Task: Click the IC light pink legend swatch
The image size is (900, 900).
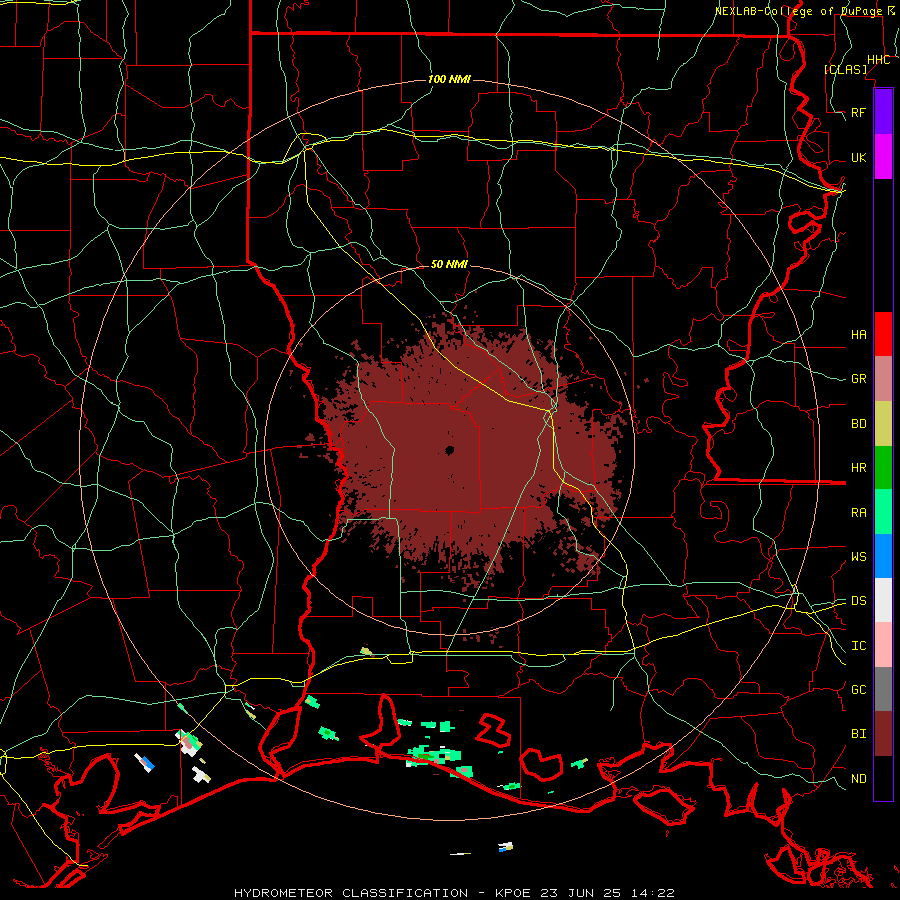Action: [x=883, y=645]
